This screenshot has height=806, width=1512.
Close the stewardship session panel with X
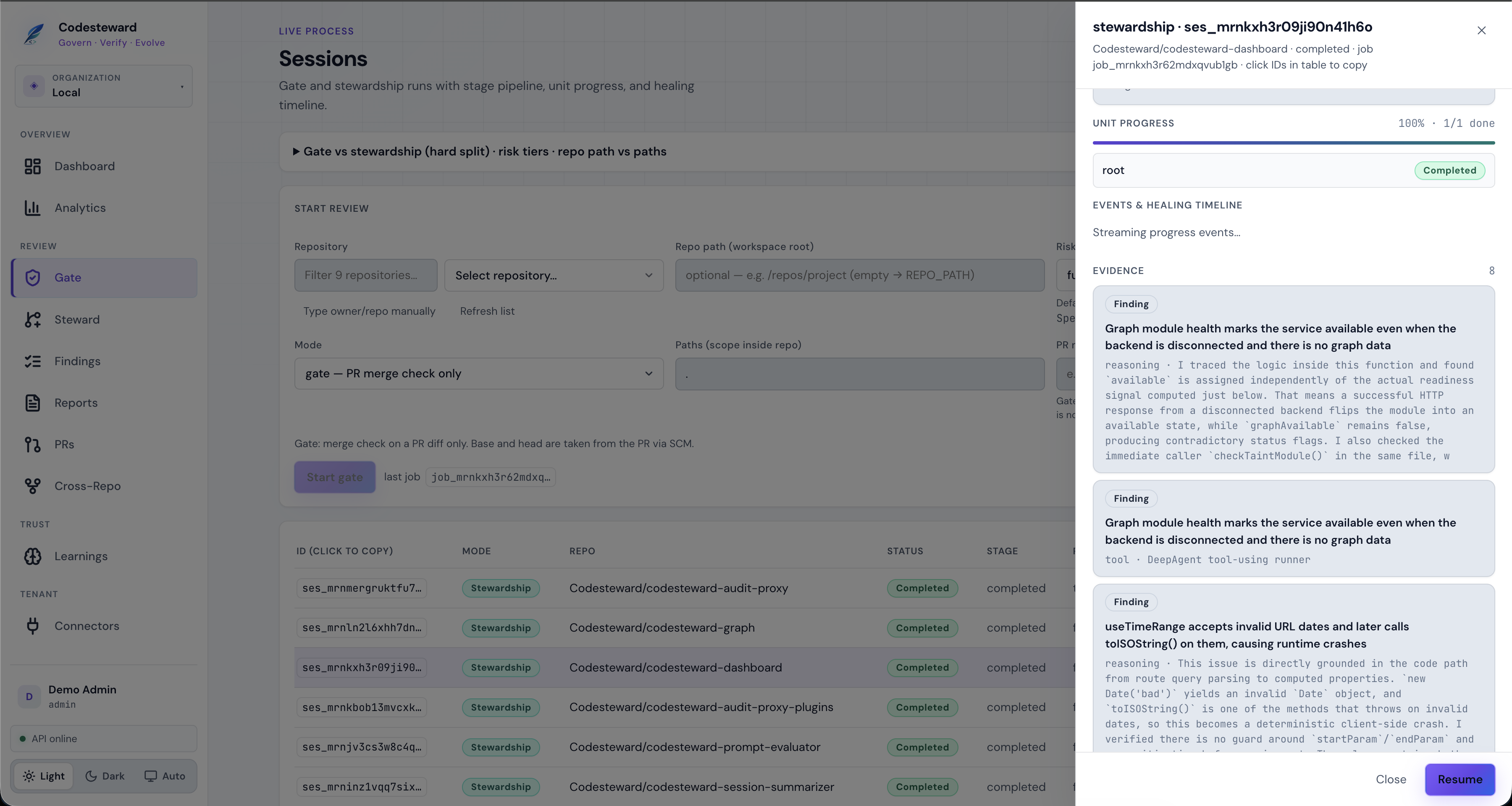point(1481,30)
